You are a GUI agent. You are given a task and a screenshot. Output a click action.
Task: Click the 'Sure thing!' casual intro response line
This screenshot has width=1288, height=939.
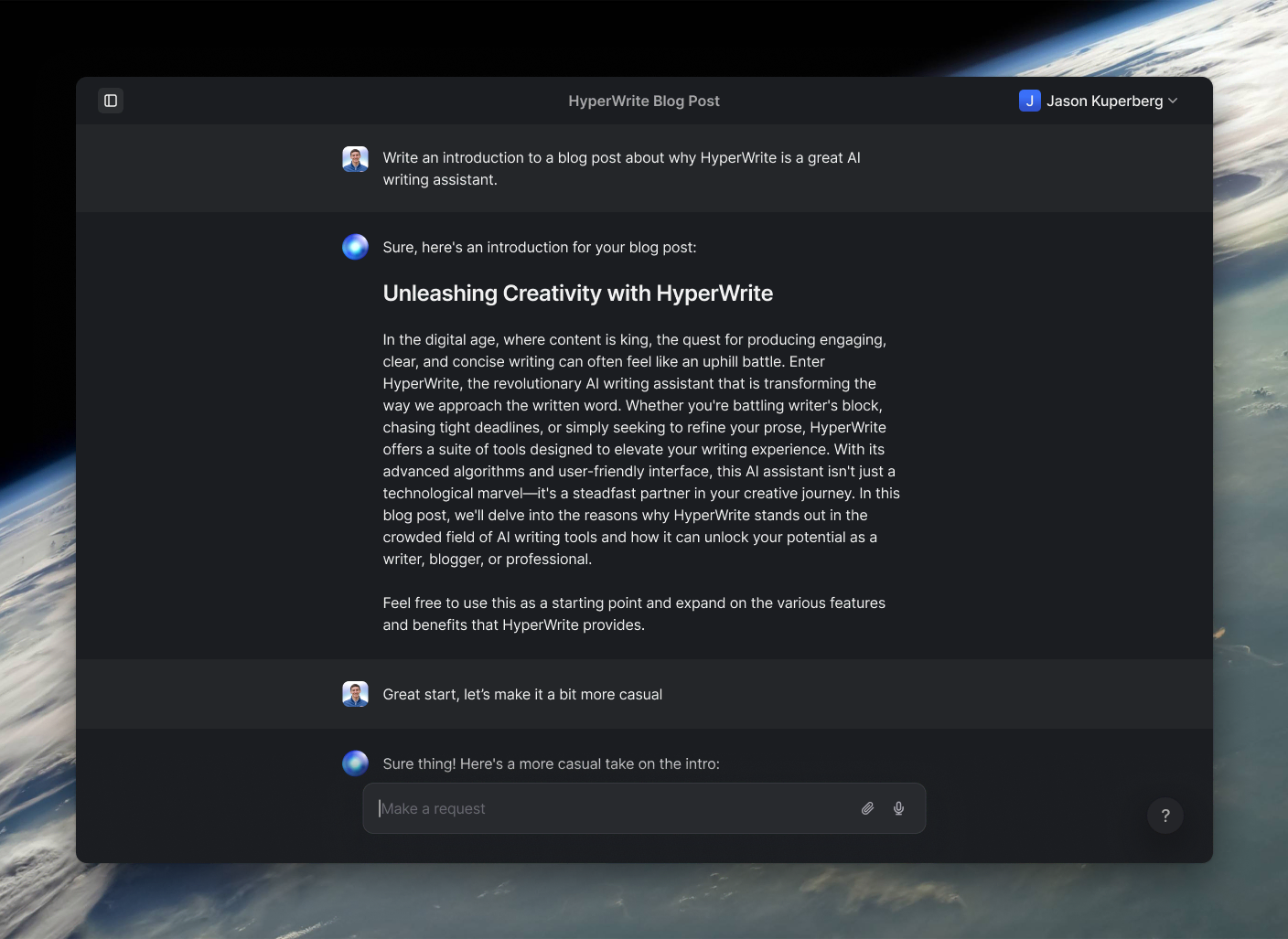pos(551,763)
